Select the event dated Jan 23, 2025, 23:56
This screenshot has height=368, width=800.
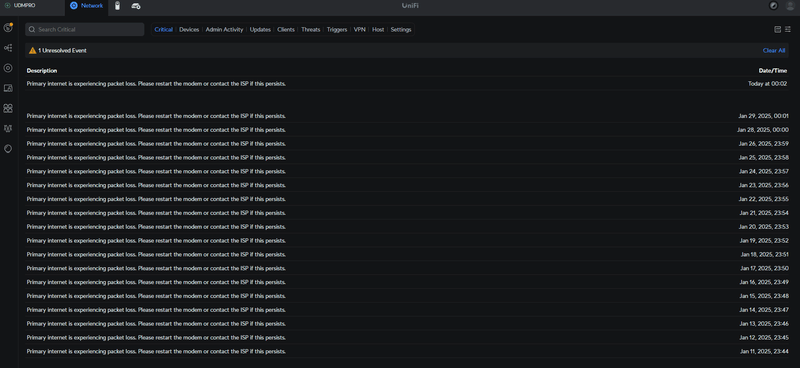coord(407,185)
